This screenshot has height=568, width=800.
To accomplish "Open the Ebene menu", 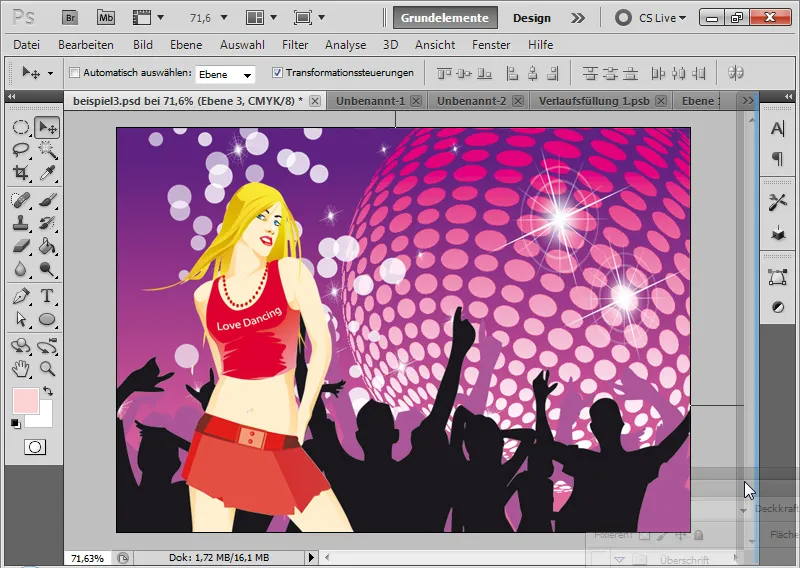I will click(x=186, y=45).
